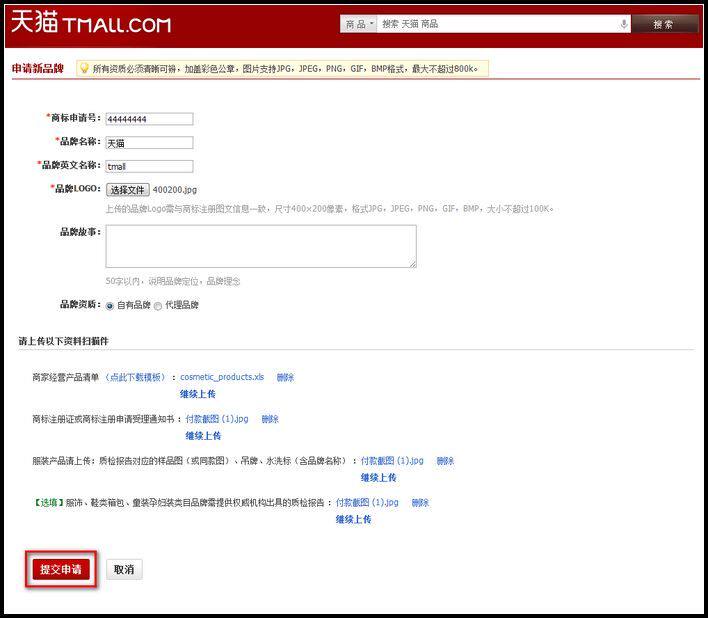Open 付款截图 file in trademark certificate row

(217, 419)
